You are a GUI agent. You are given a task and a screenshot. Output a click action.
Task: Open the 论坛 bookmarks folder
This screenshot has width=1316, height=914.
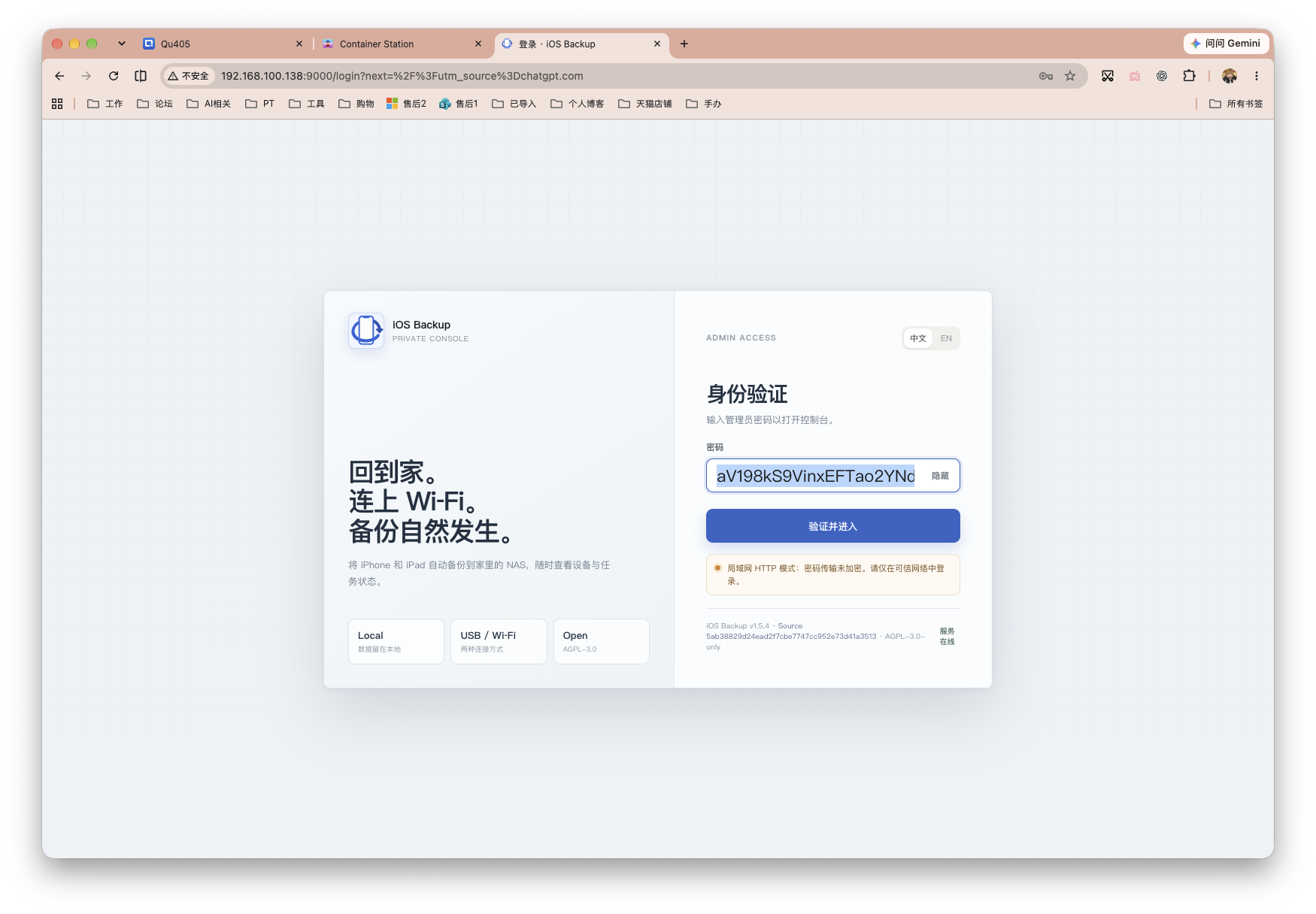click(x=155, y=104)
